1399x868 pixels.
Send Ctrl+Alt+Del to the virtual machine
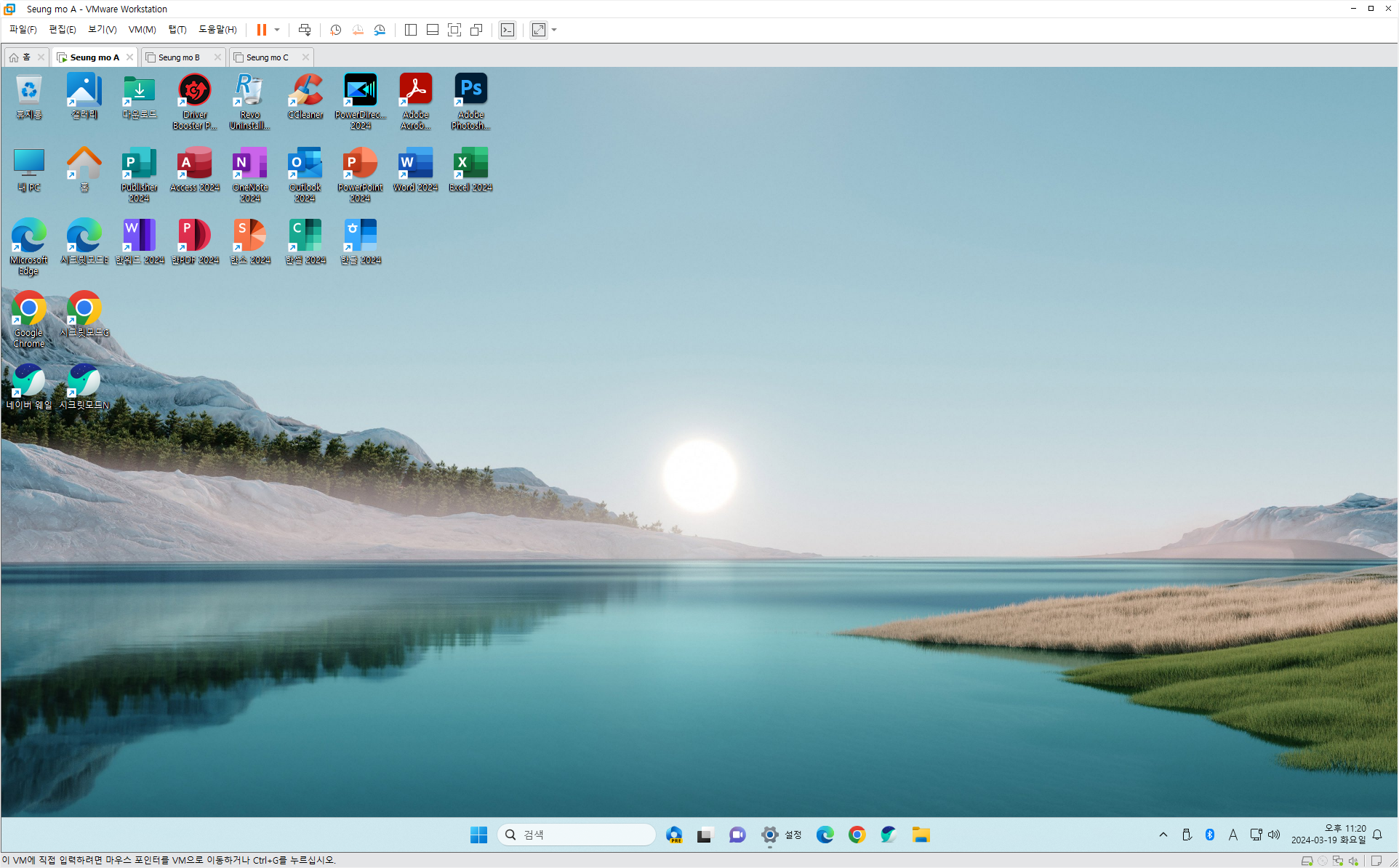305,30
